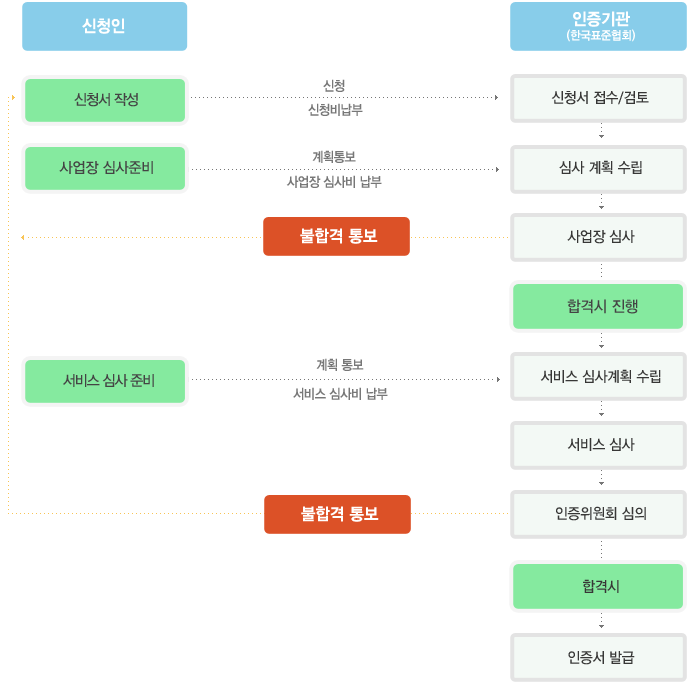This screenshot has width=690, height=688.
Task: Click the 서비스 심사비 납부 label
Action: pyautogui.click(x=340, y=394)
